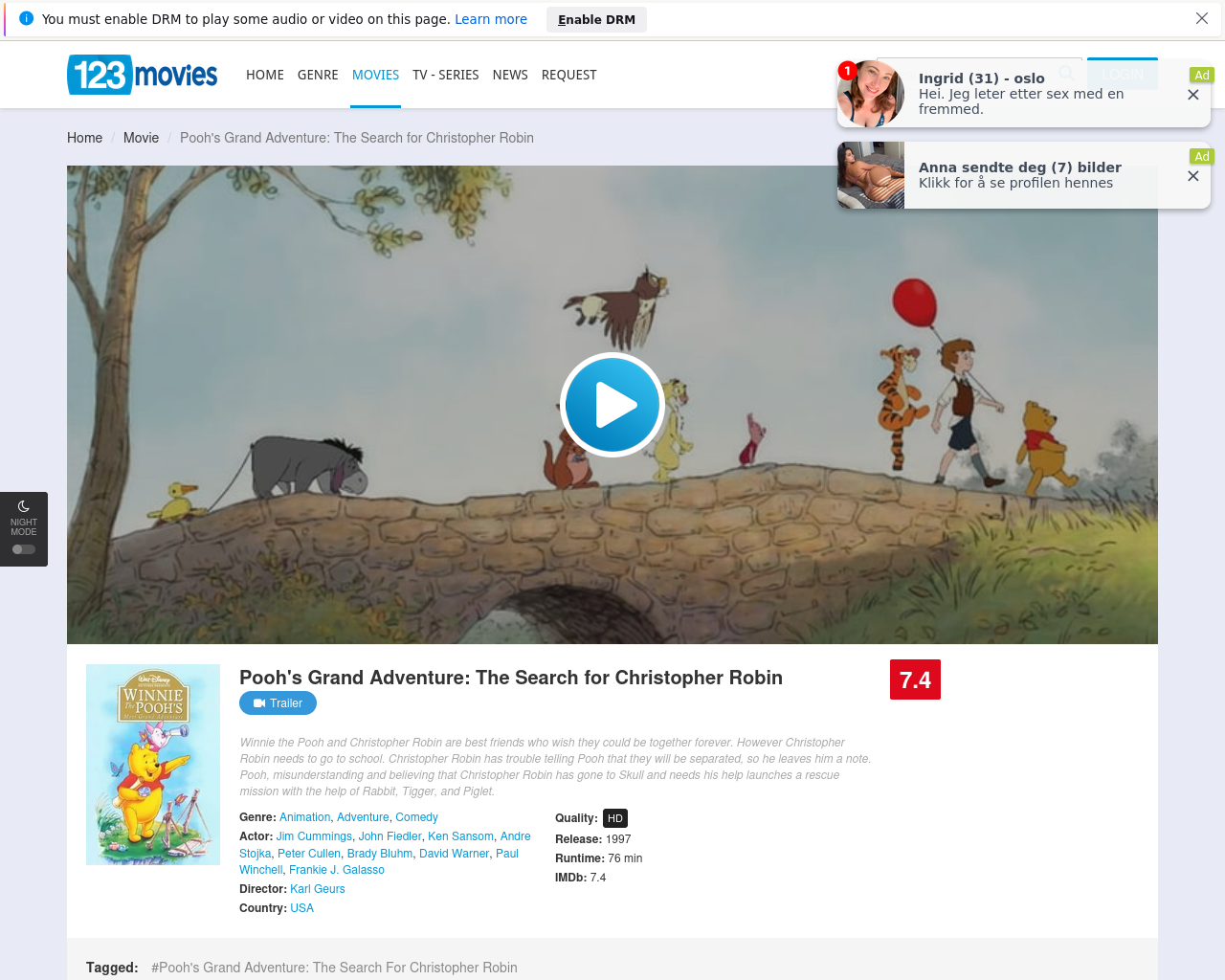The image size is (1225, 980).
Task: Open actor Jim Cummings link
Action: pyautogui.click(x=314, y=836)
